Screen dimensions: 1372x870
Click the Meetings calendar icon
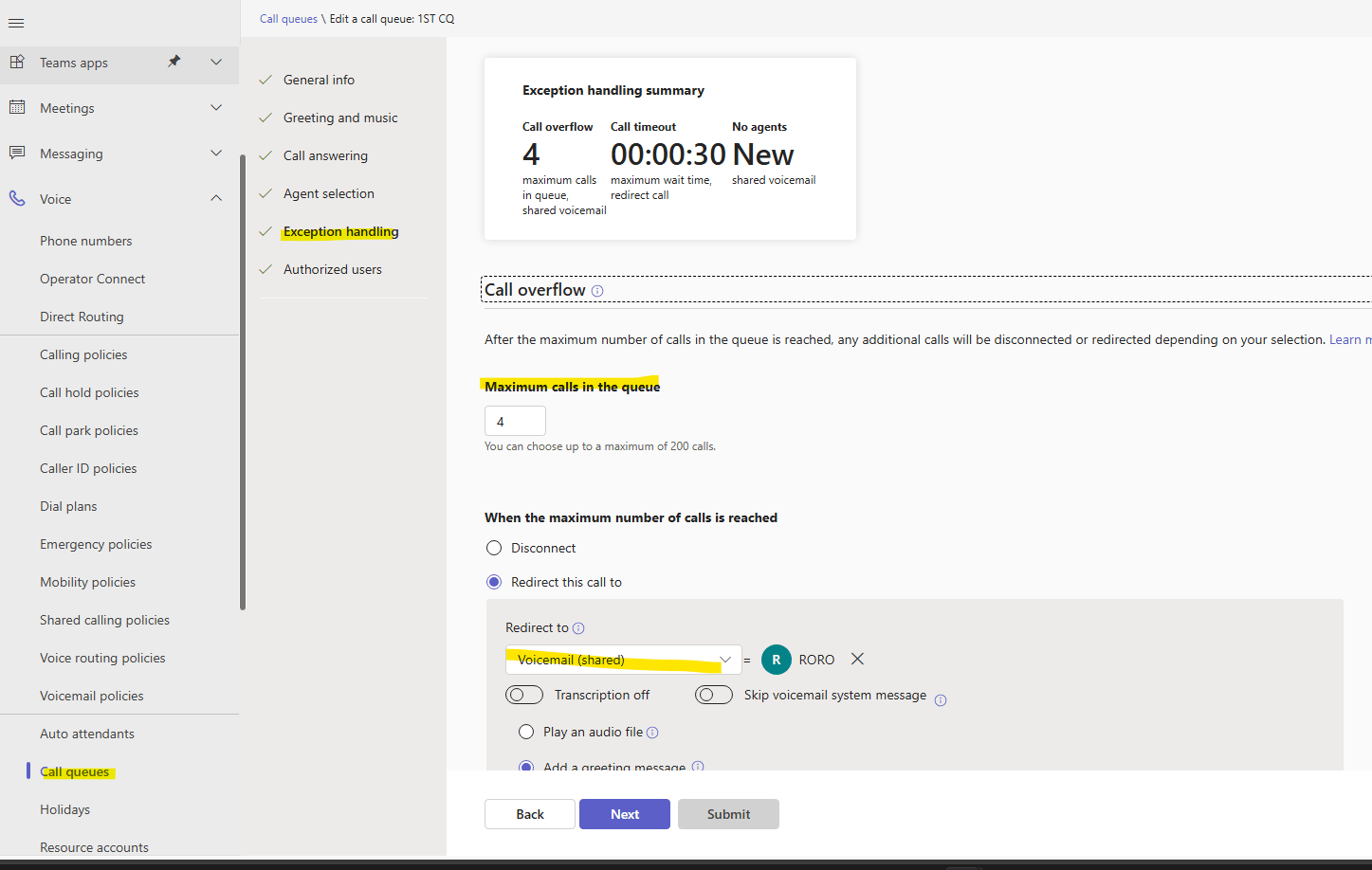click(x=17, y=107)
